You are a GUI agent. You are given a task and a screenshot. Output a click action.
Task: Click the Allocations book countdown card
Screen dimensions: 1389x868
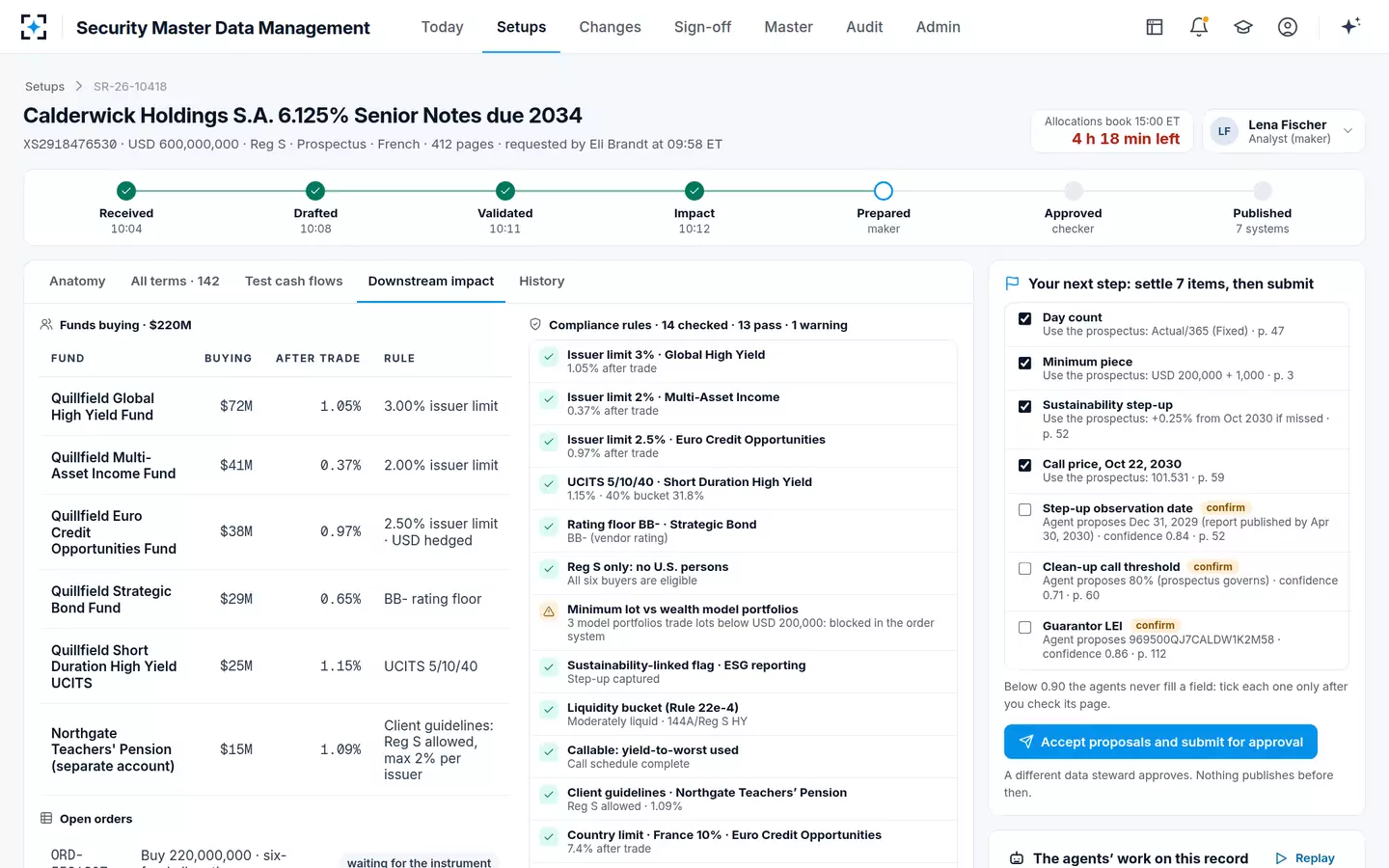[x=1112, y=131]
